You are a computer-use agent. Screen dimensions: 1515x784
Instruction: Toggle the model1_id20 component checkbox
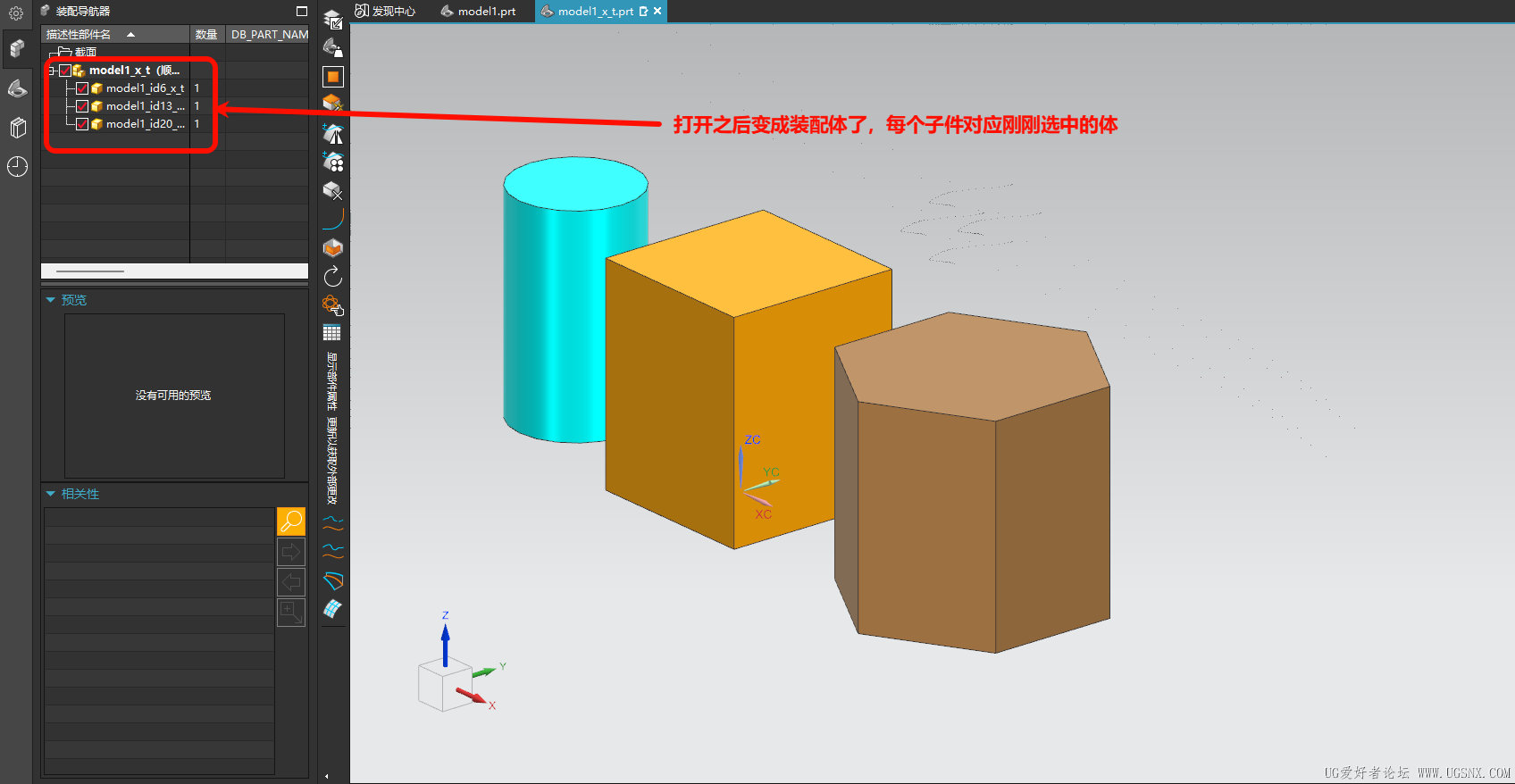pos(82,124)
